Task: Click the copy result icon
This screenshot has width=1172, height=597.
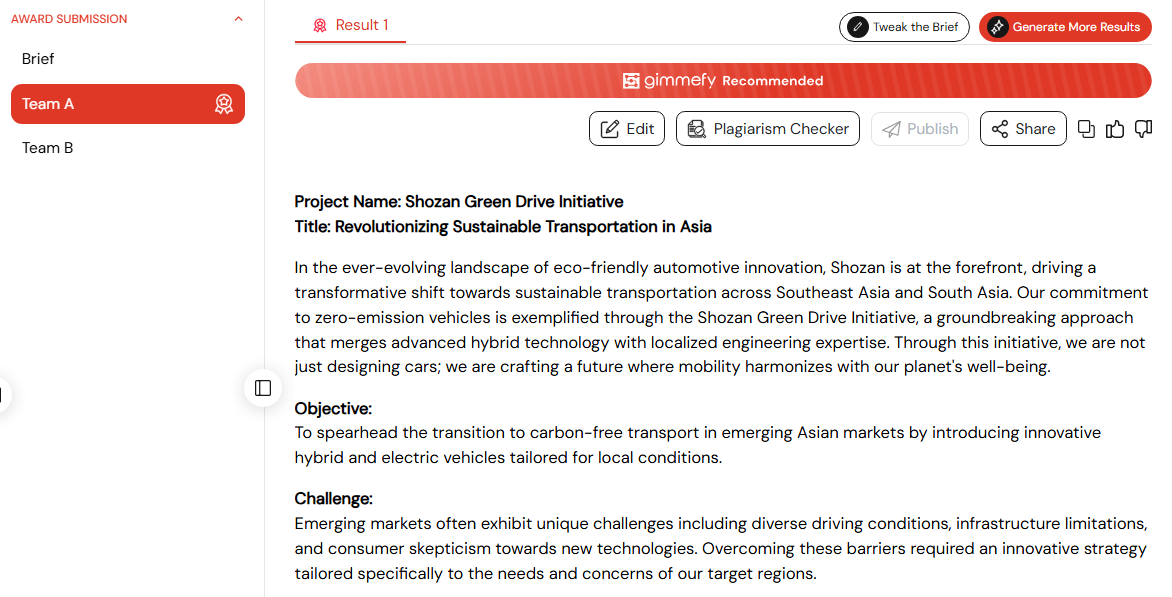Action: click(1086, 129)
